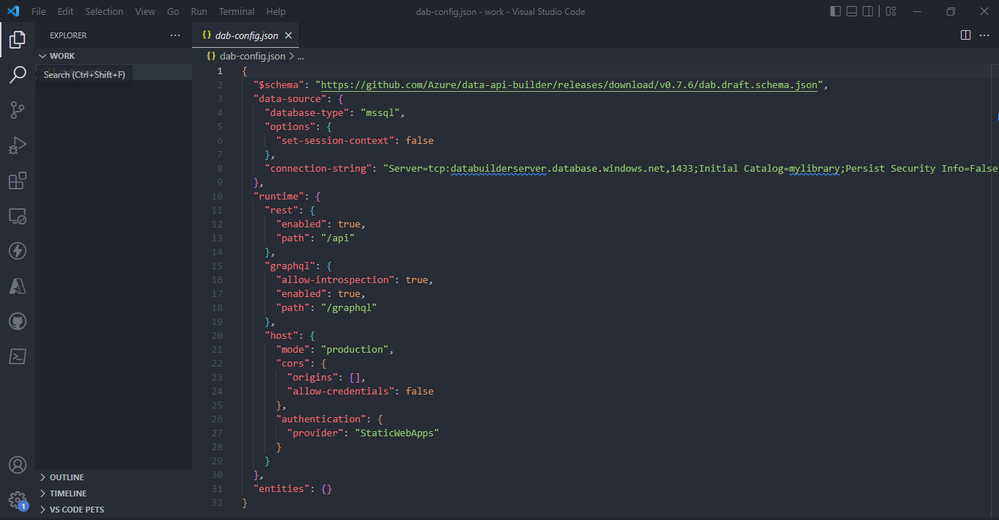The image size is (999, 520).
Task: Open the Search view icon
Action: (x=17, y=75)
